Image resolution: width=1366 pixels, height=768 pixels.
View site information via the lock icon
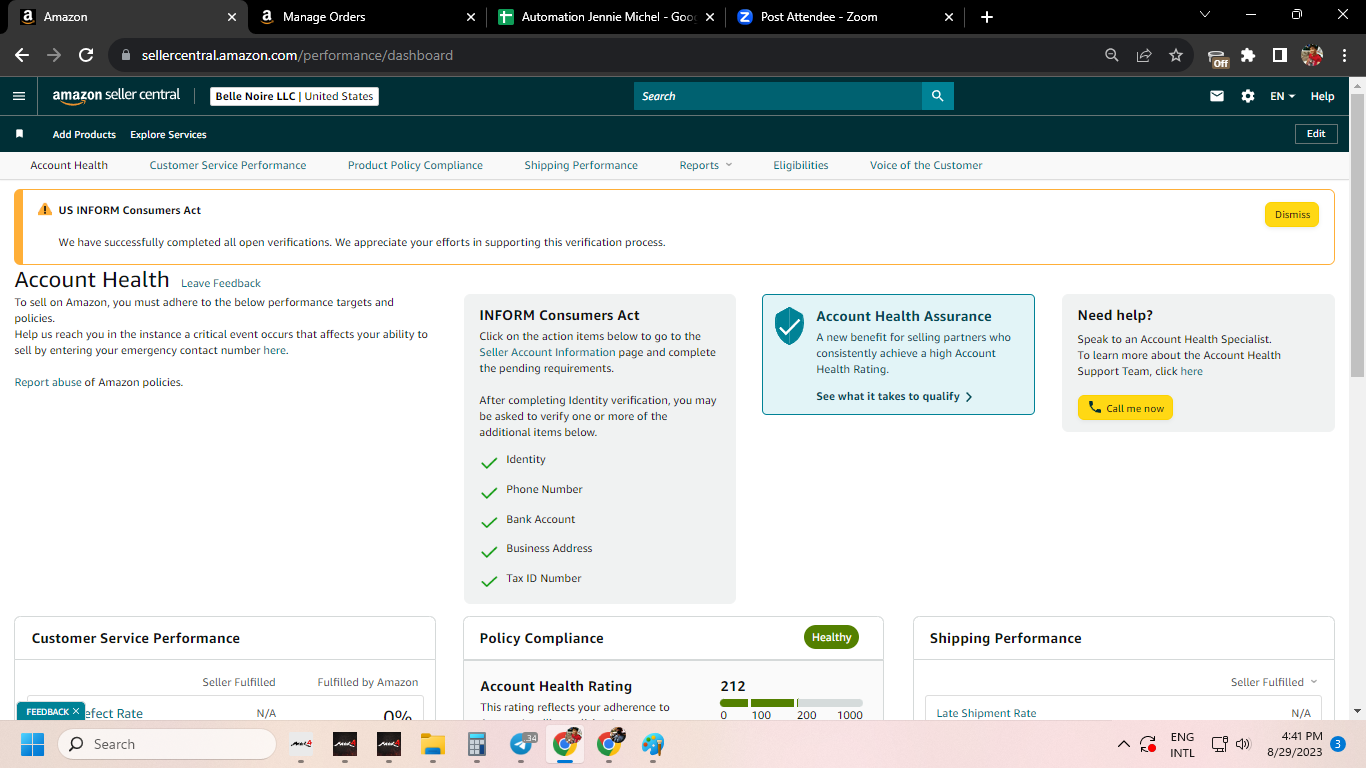[126, 55]
